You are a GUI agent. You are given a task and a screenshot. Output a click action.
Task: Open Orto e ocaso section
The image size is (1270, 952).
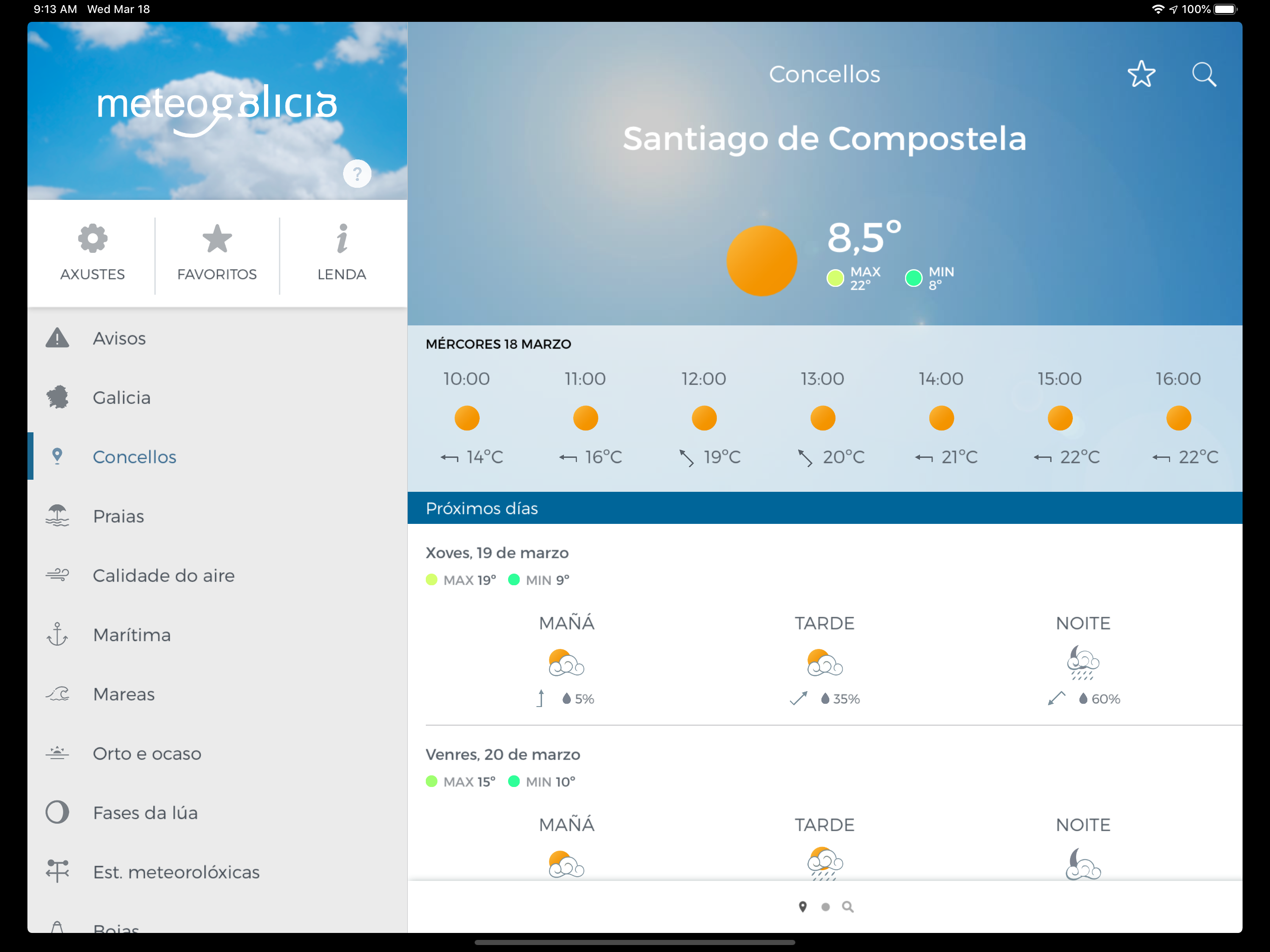tap(147, 754)
